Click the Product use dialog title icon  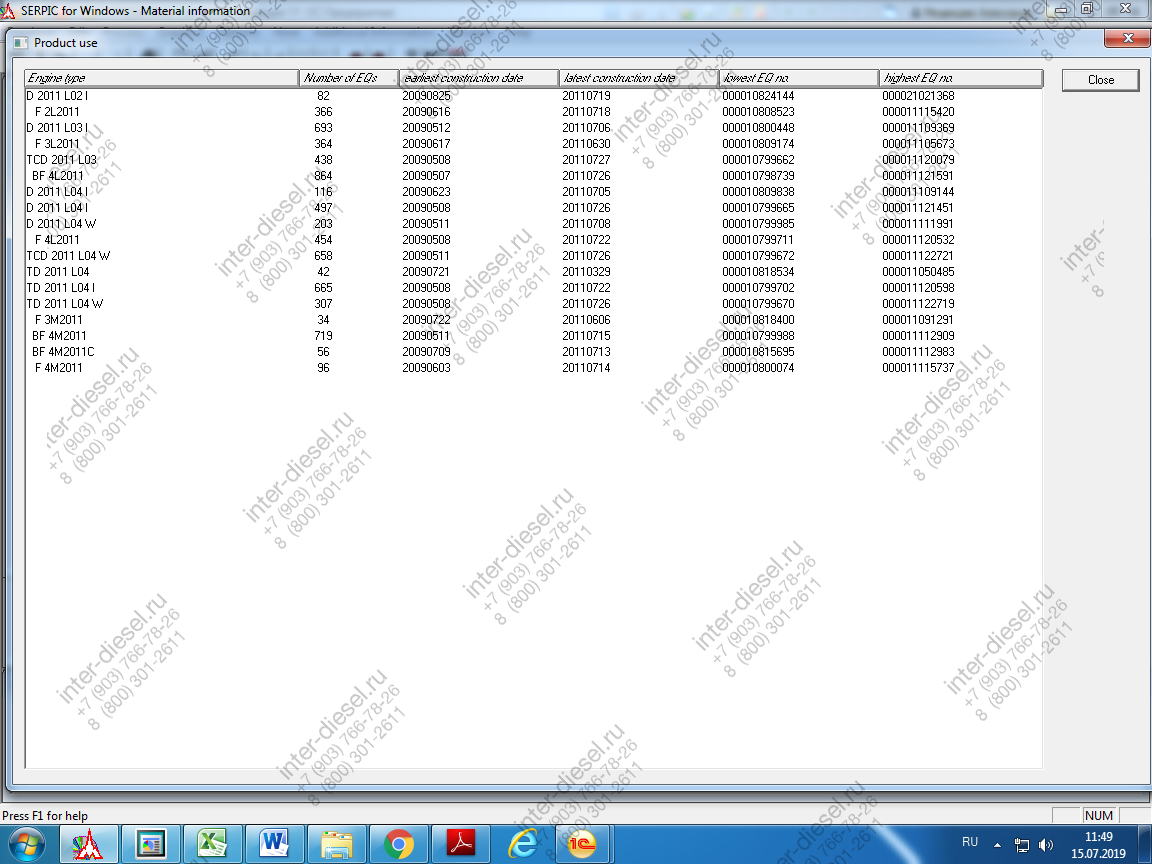click(x=21, y=43)
